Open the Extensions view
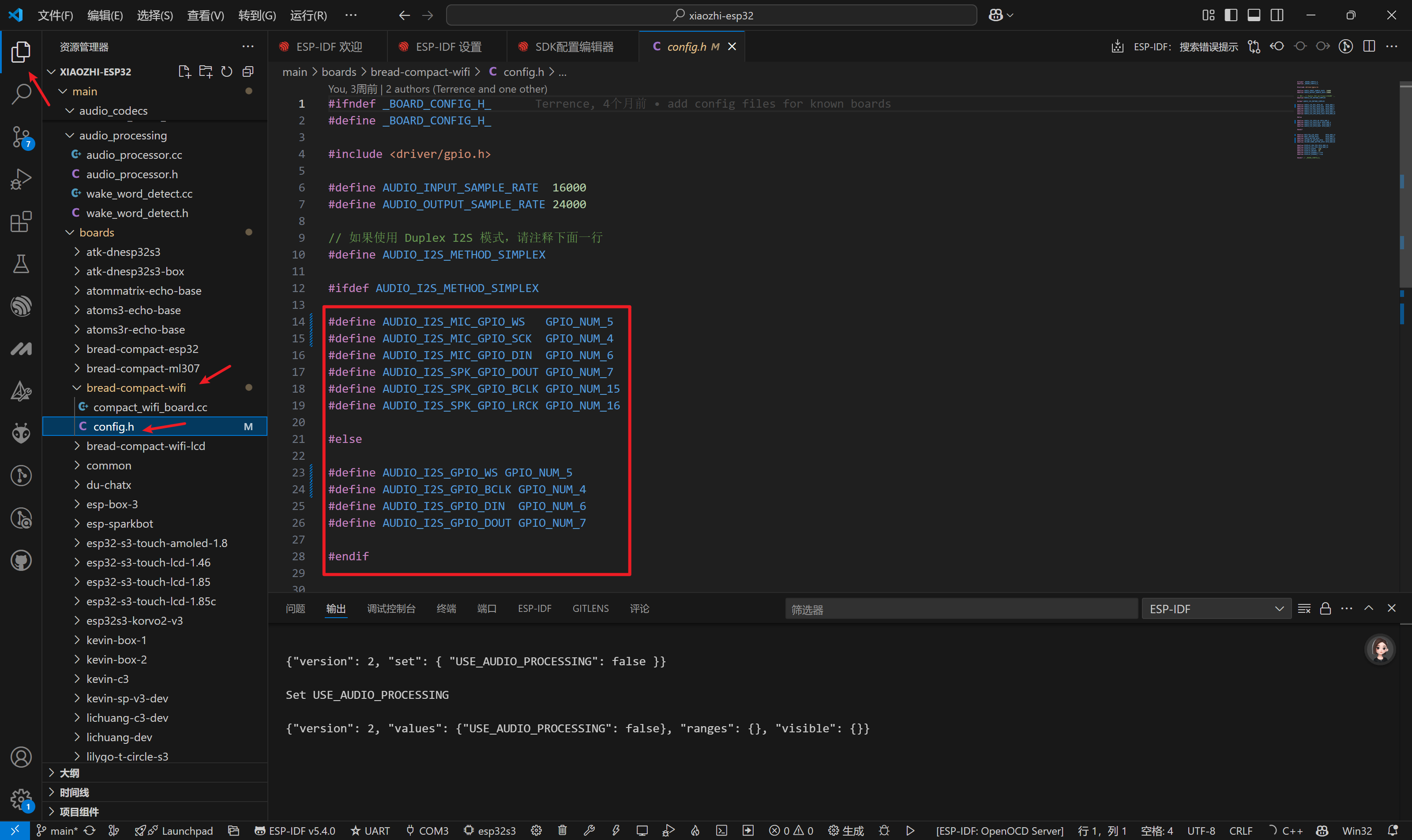 click(x=21, y=221)
